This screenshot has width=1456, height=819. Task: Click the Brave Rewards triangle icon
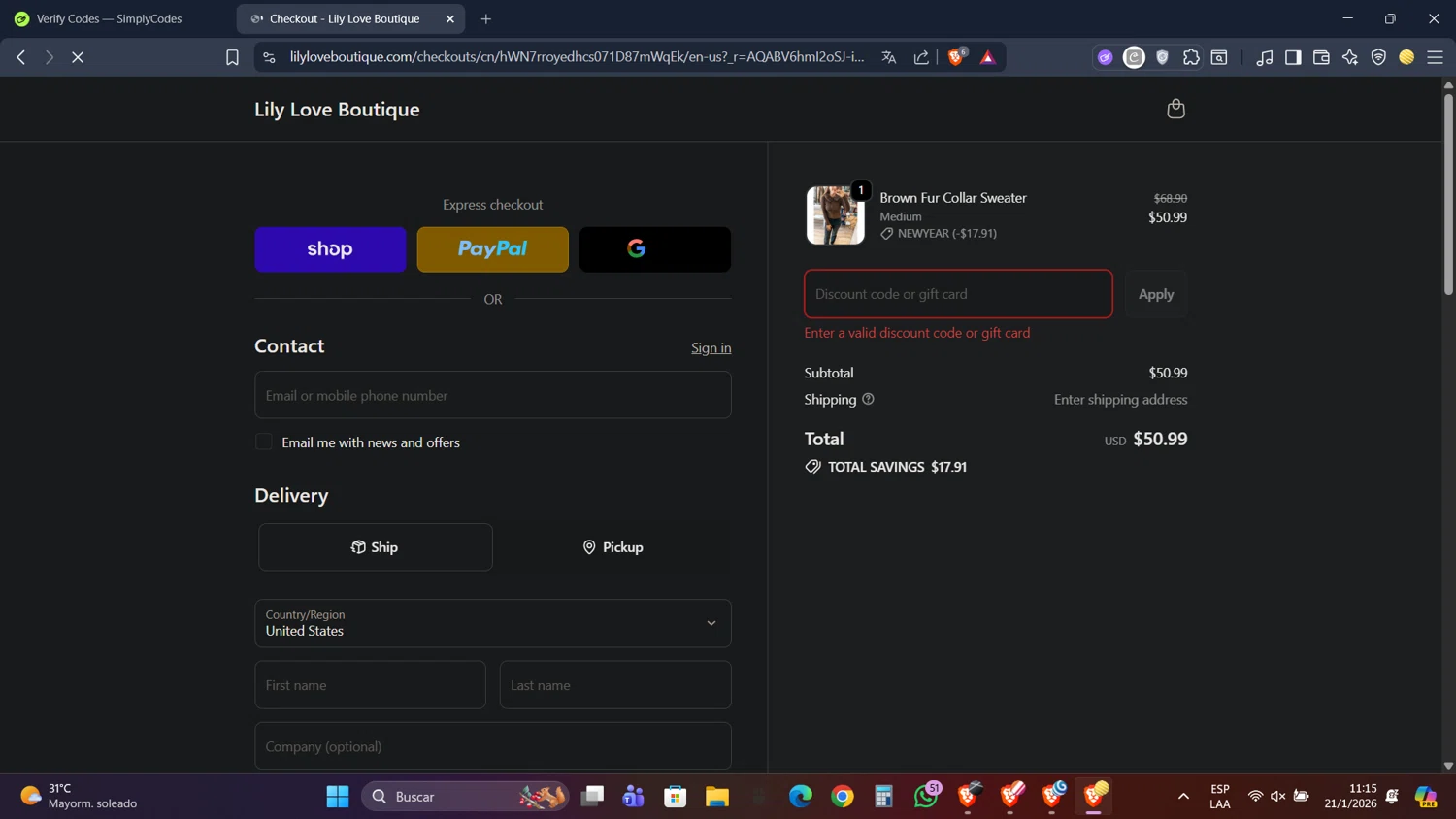click(988, 57)
